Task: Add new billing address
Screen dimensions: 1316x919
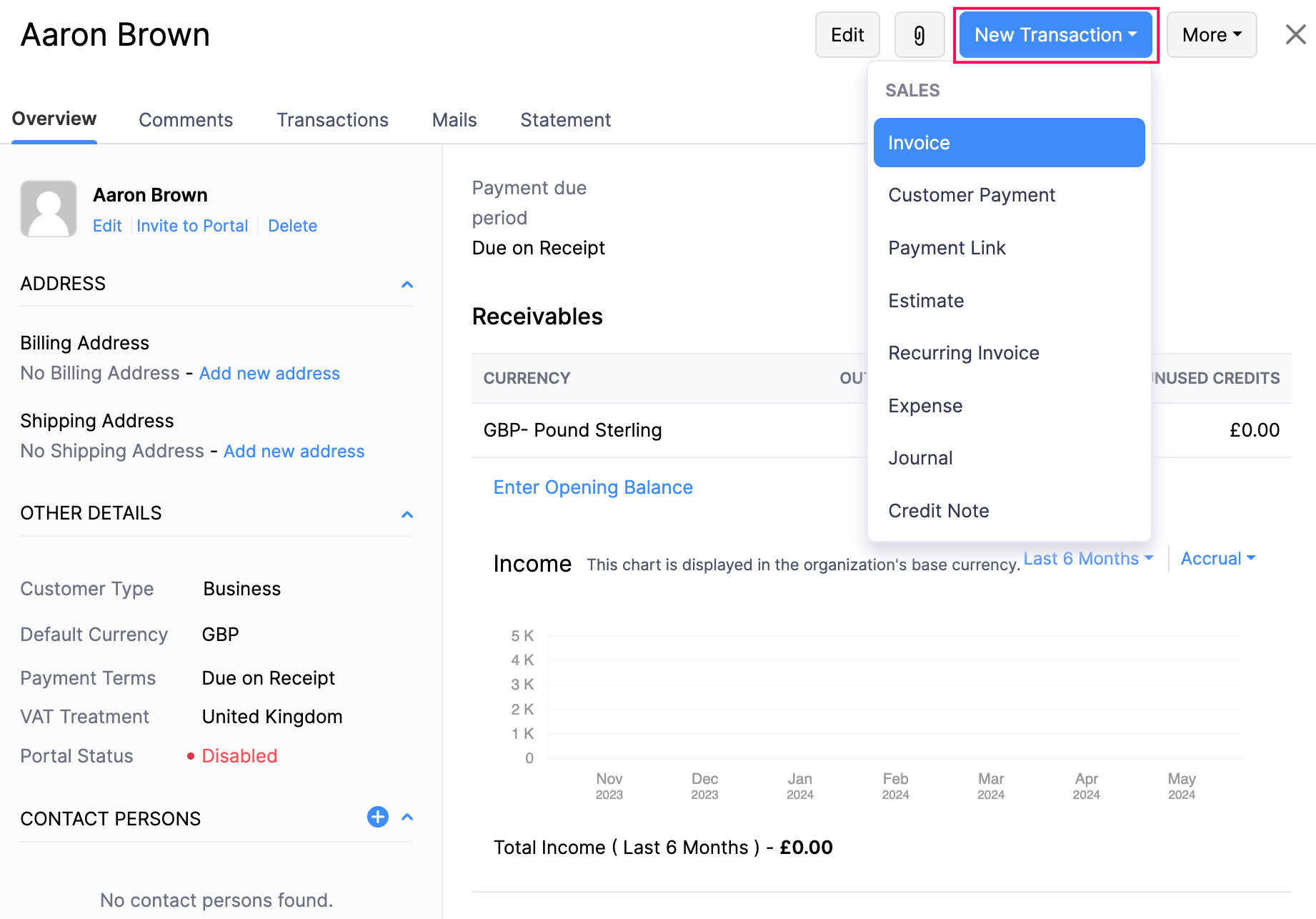Action: (x=269, y=373)
